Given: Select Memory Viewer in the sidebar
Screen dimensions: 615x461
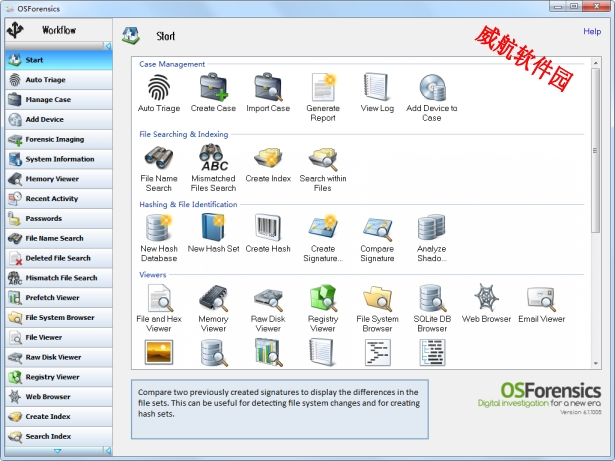Looking at the screenshot, I should (x=59, y=179).
